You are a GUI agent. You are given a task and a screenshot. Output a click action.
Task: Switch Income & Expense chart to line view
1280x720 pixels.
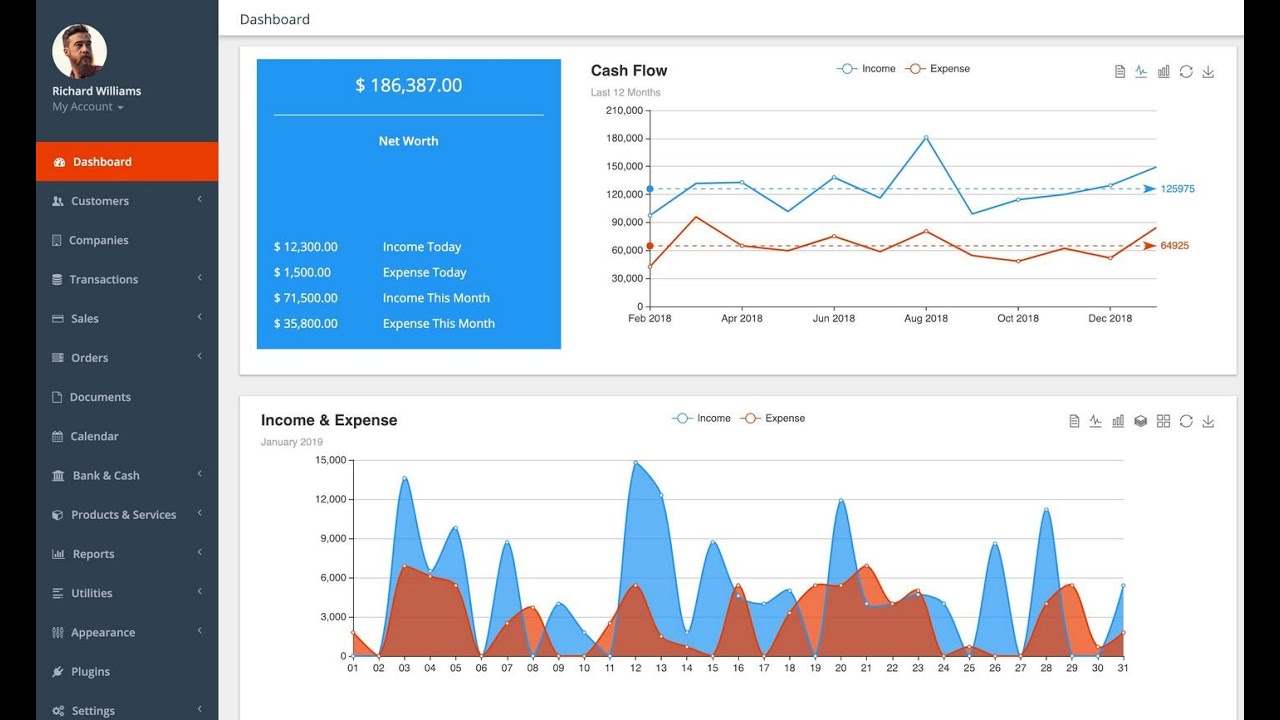[x=1095, y=421]
